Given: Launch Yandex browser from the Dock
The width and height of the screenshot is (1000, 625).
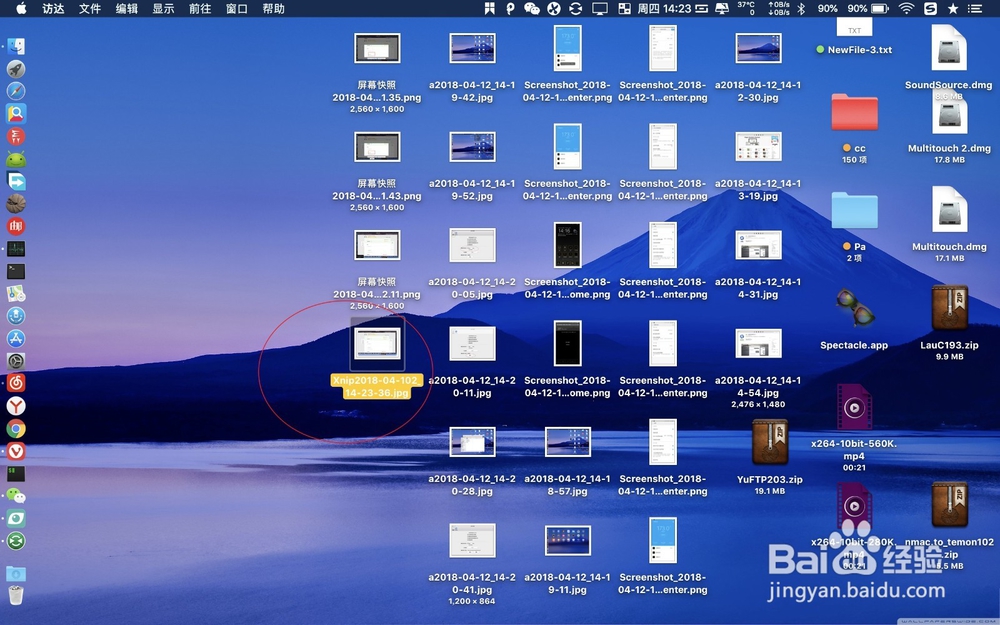Looking at the screenshot, I should tap(16, 406).
